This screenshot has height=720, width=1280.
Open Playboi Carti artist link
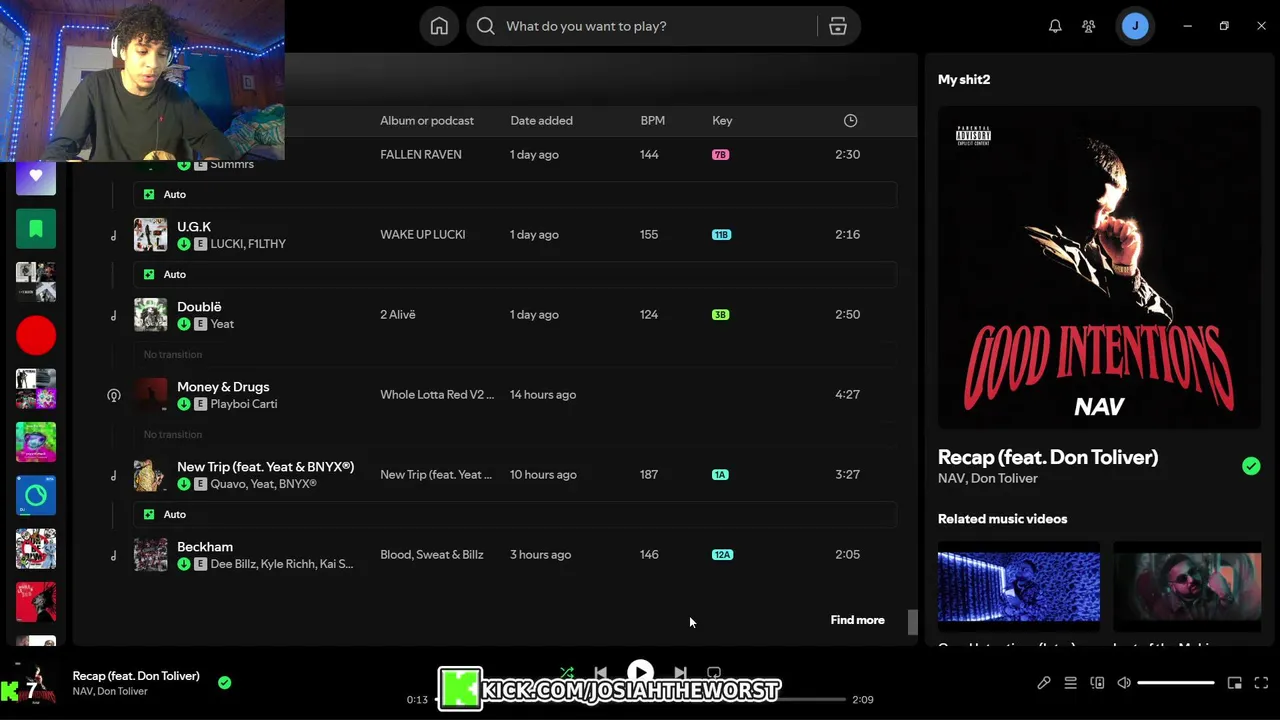(x=244, y=404)
